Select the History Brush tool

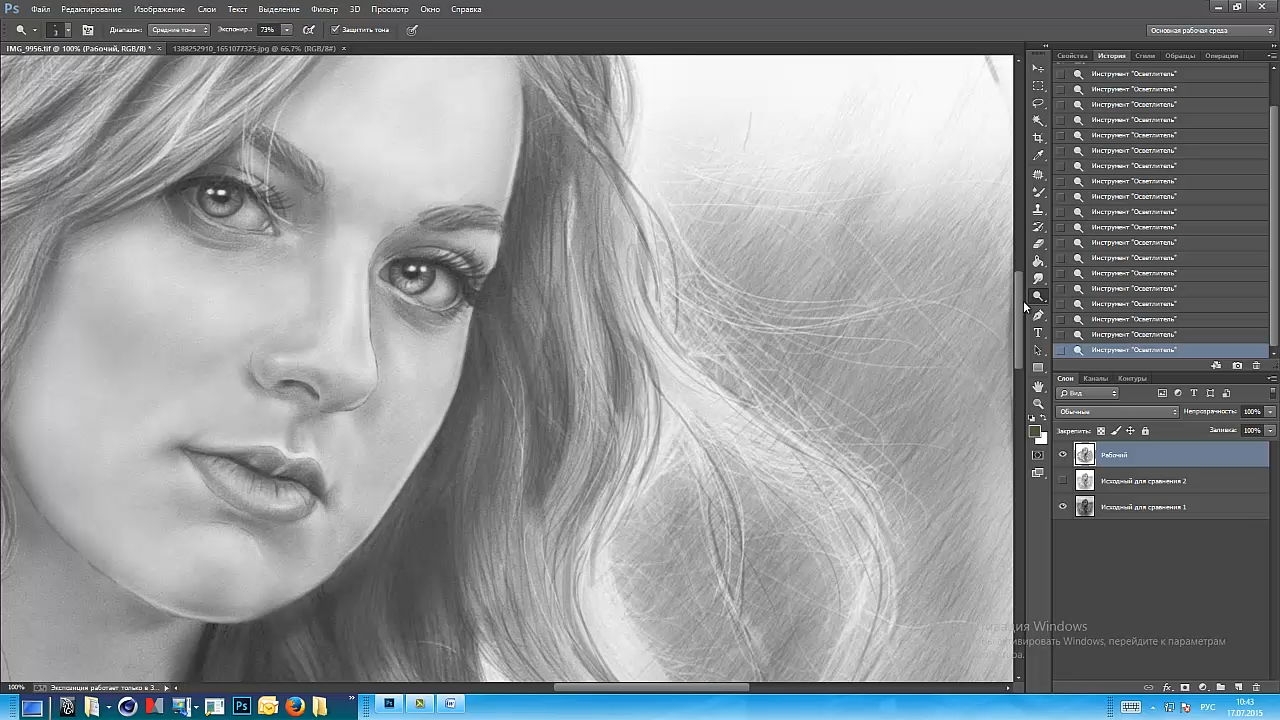[x=1038, y=227]
